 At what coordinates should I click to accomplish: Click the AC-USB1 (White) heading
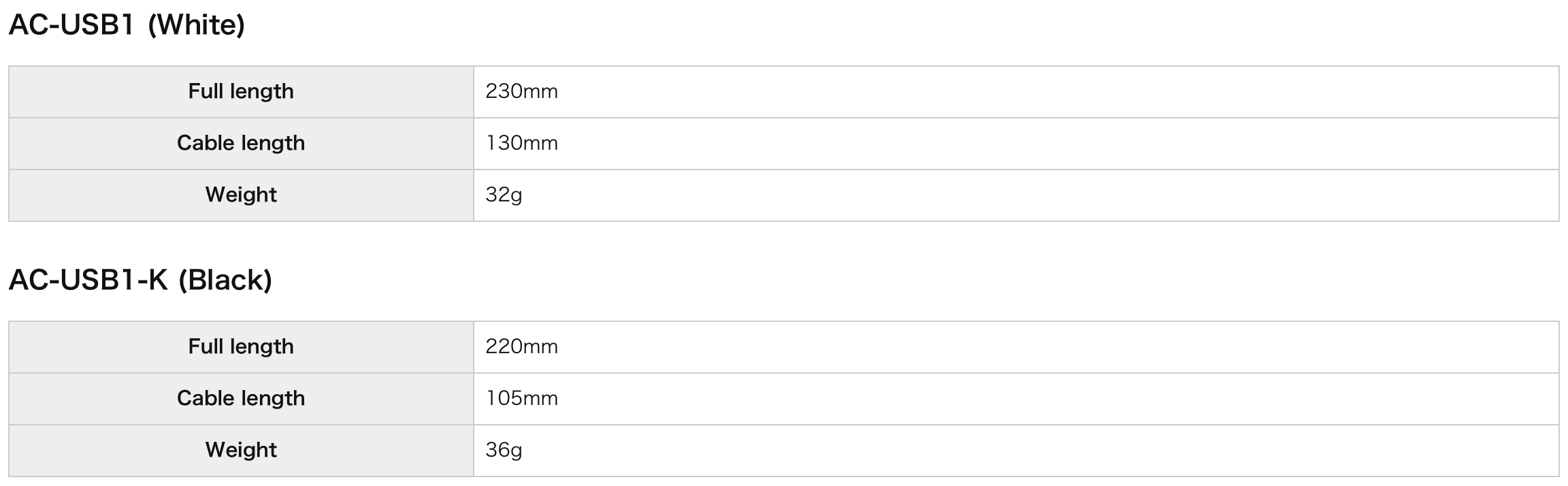(127, 25)
